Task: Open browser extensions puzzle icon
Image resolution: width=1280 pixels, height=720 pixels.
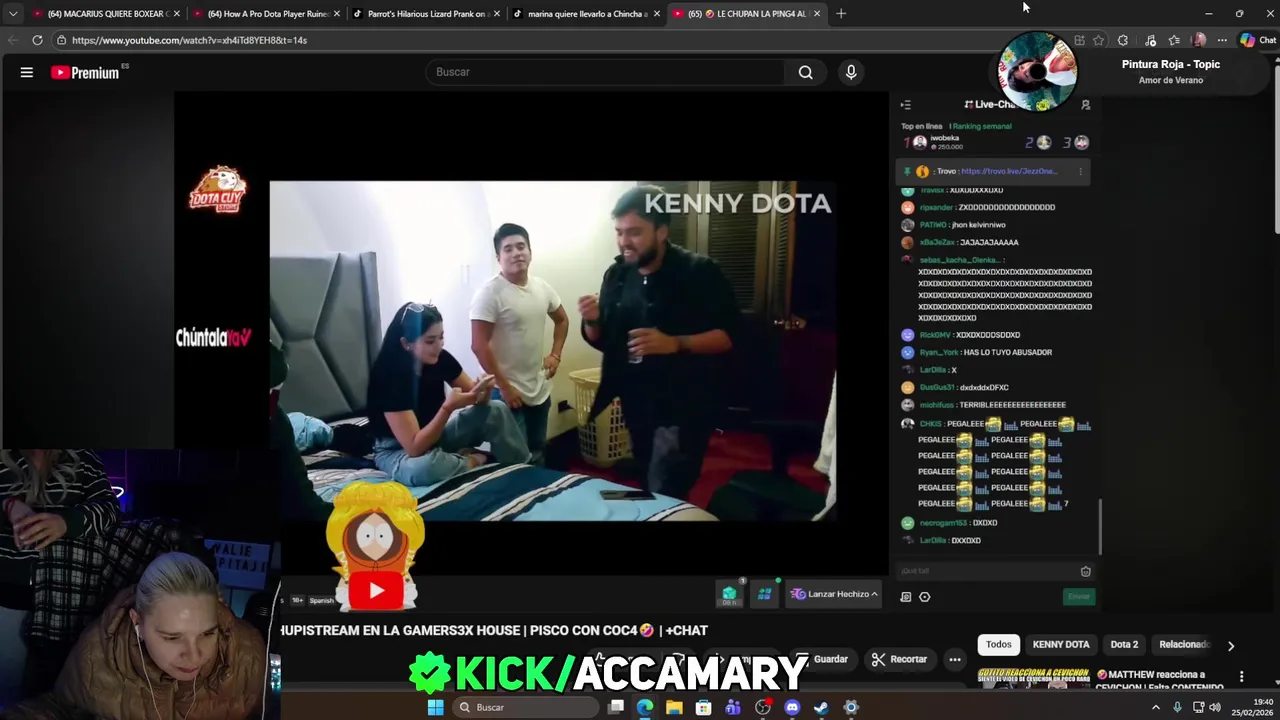Action: click(x=1123, y=40)
